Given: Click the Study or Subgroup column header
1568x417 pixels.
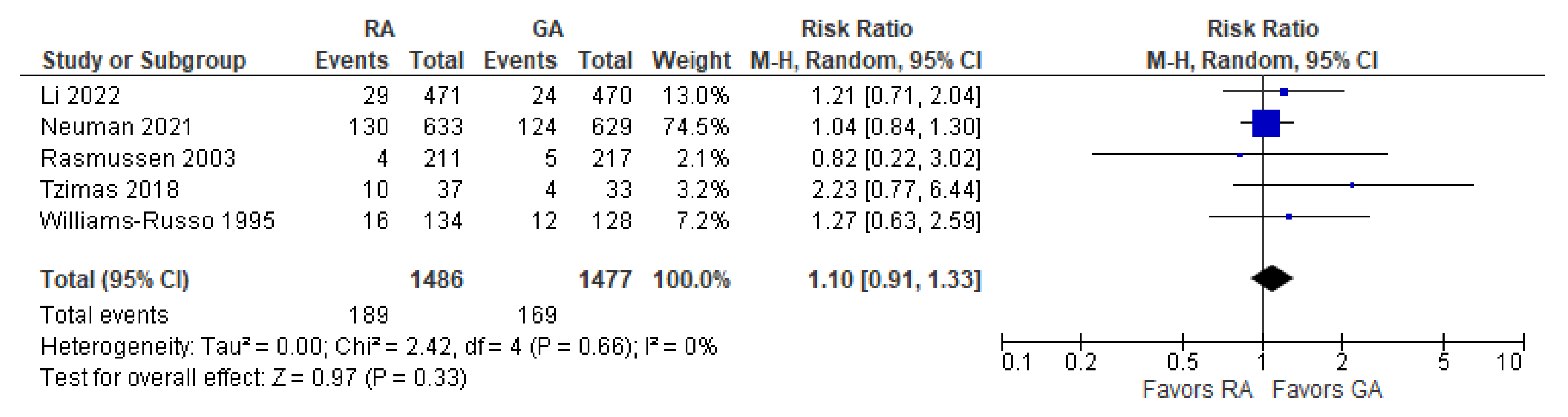Looking at the screenshot, I should coord(144,60).
